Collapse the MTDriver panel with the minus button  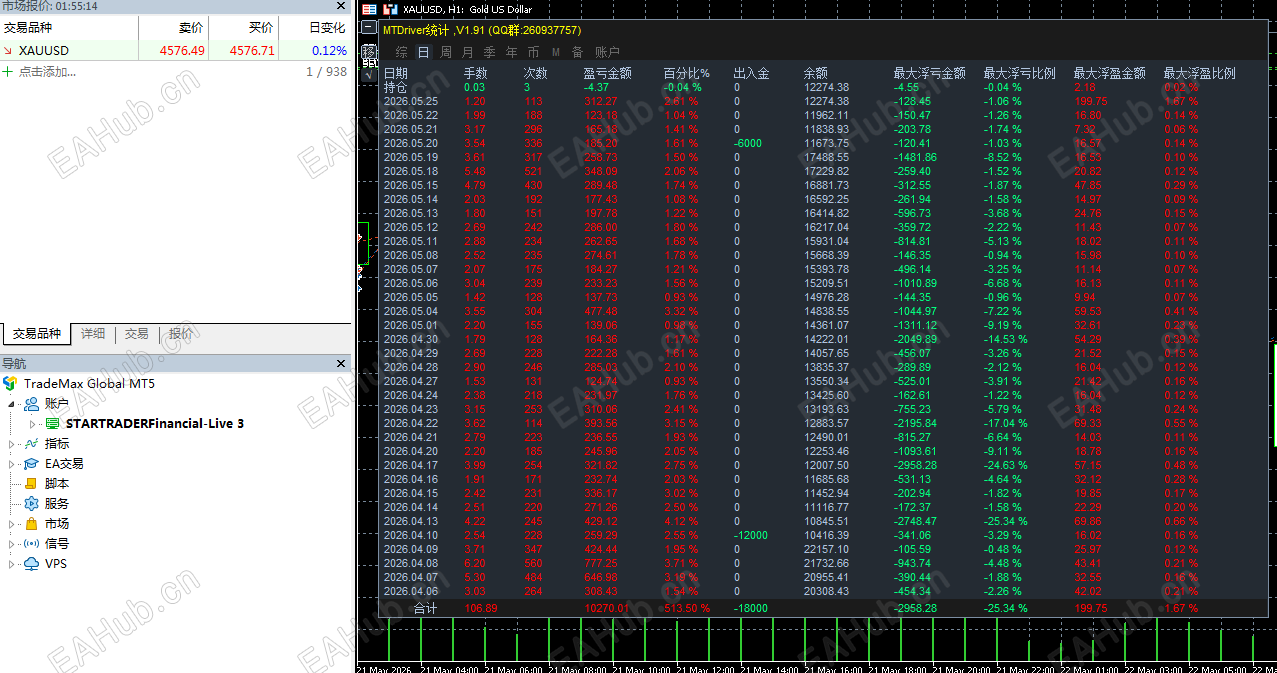[x=369, y=28]
